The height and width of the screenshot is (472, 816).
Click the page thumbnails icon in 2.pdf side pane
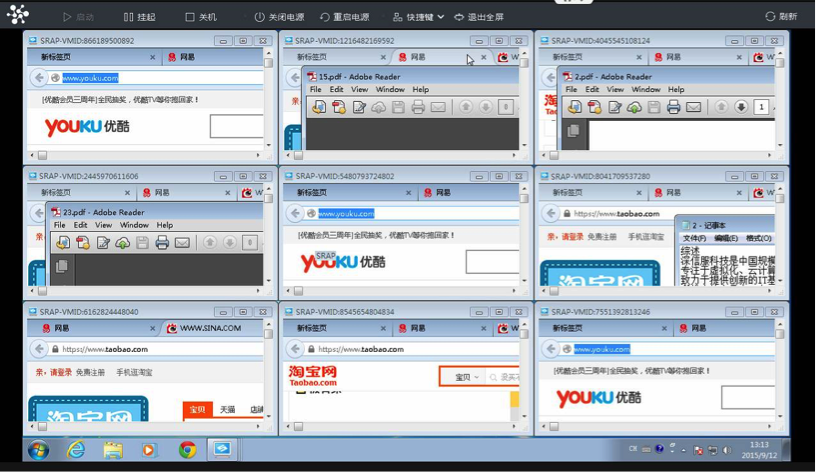573,130
